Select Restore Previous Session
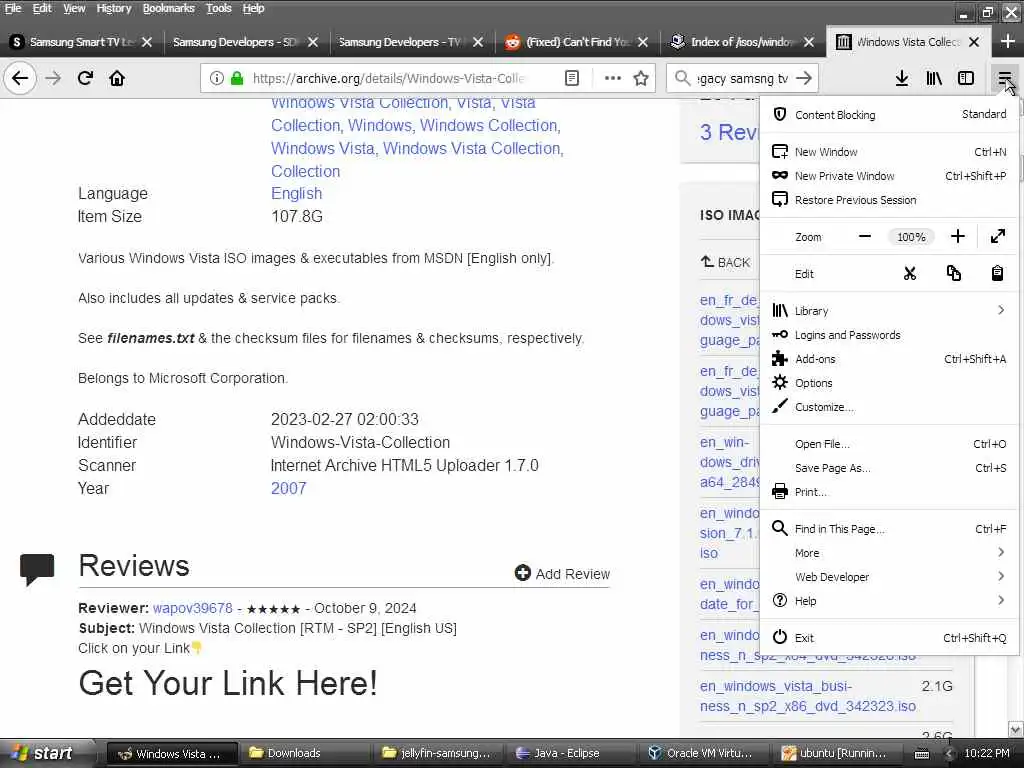 889,200
